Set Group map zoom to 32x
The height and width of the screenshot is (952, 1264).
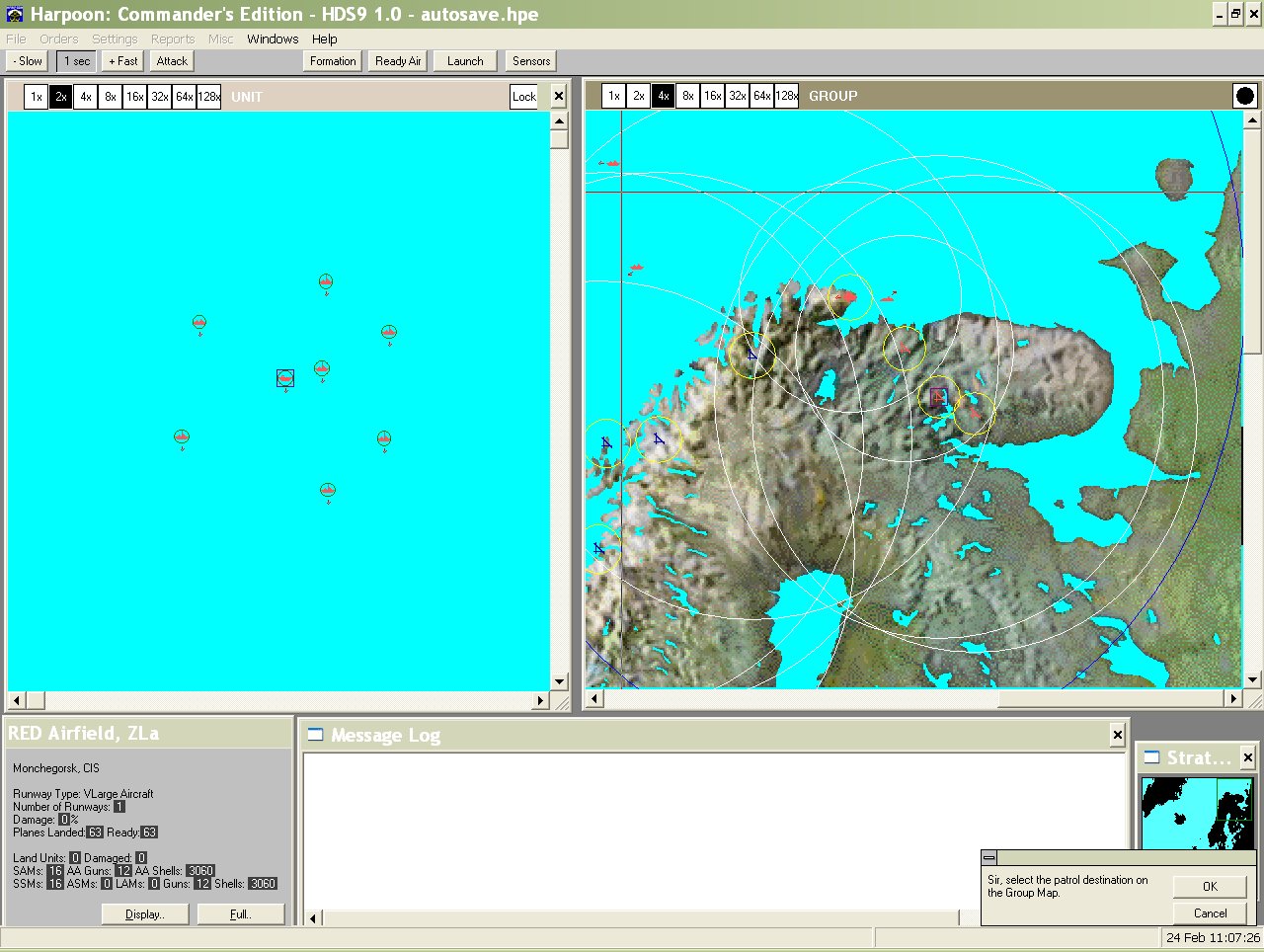click(x=737, y=96)
